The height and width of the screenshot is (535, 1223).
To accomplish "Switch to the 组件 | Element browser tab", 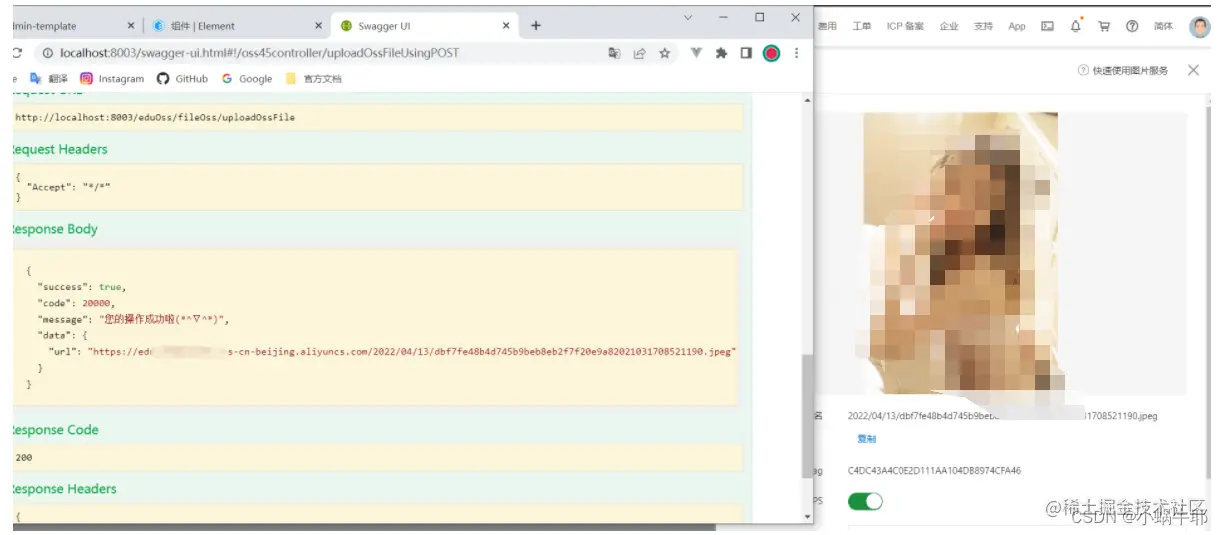I will coord(238,26).
